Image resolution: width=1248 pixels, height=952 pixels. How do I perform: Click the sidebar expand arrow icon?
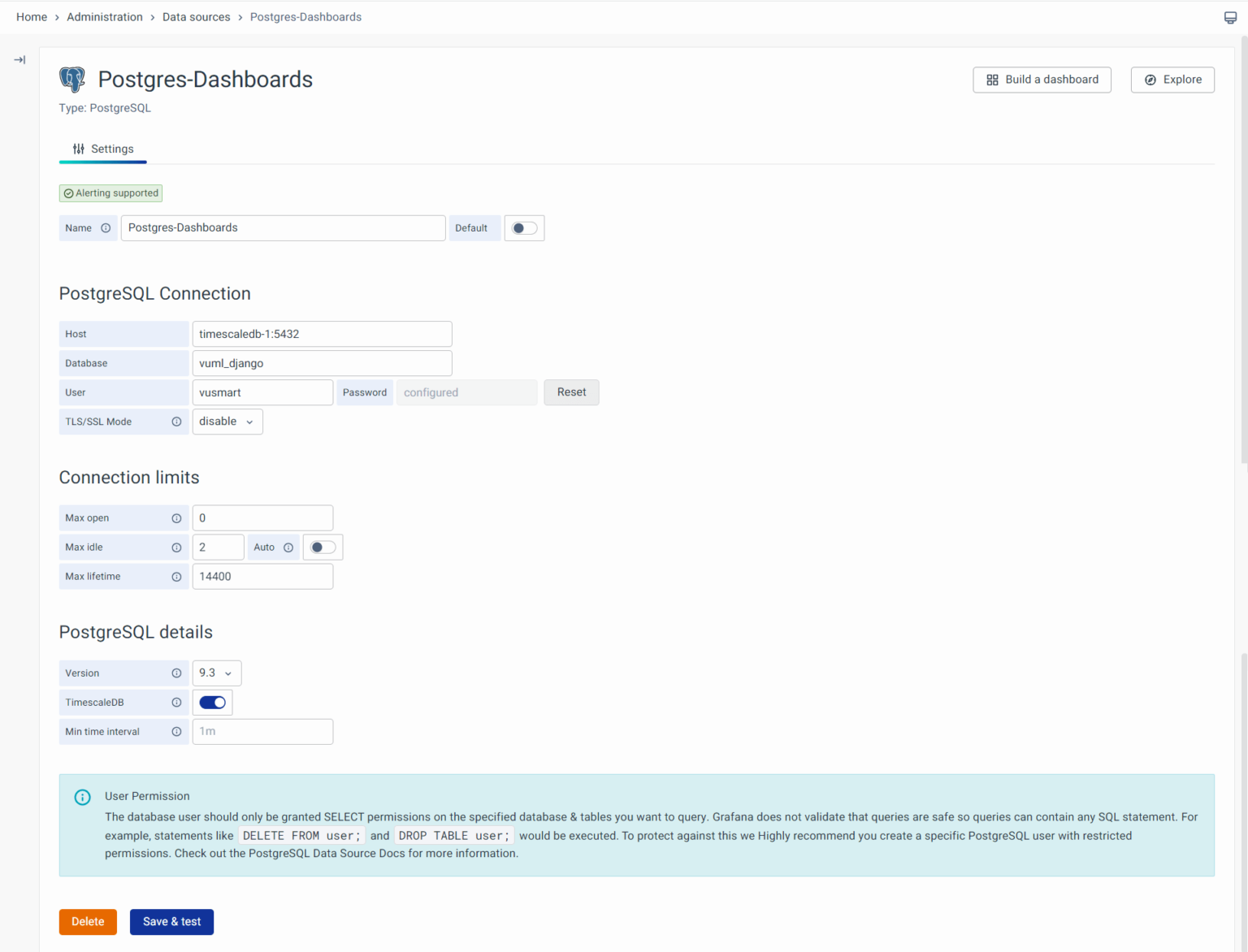click(19, 60)
